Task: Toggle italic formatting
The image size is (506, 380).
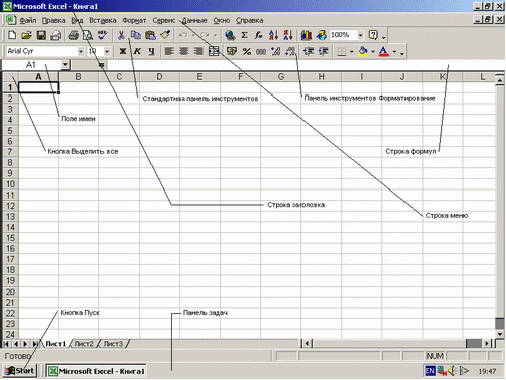Action: (x=137, y=51)
